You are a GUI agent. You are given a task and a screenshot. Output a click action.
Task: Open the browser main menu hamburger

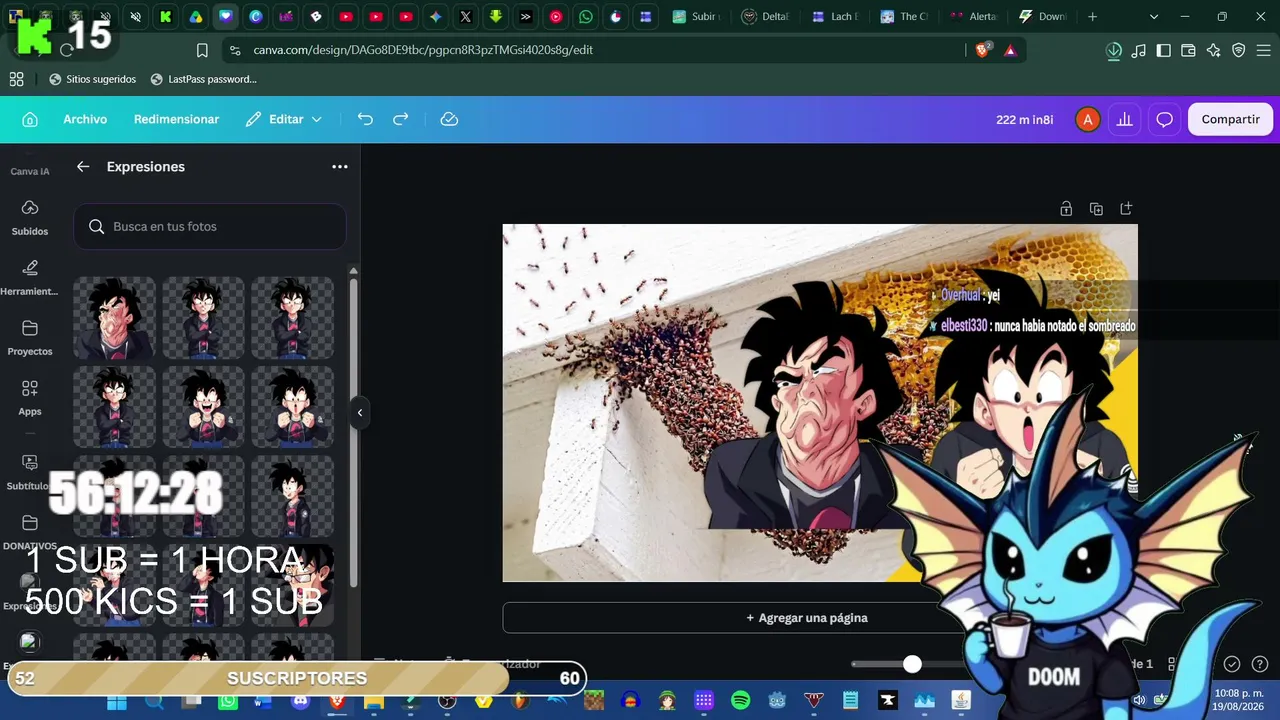tap(1263, 50)
